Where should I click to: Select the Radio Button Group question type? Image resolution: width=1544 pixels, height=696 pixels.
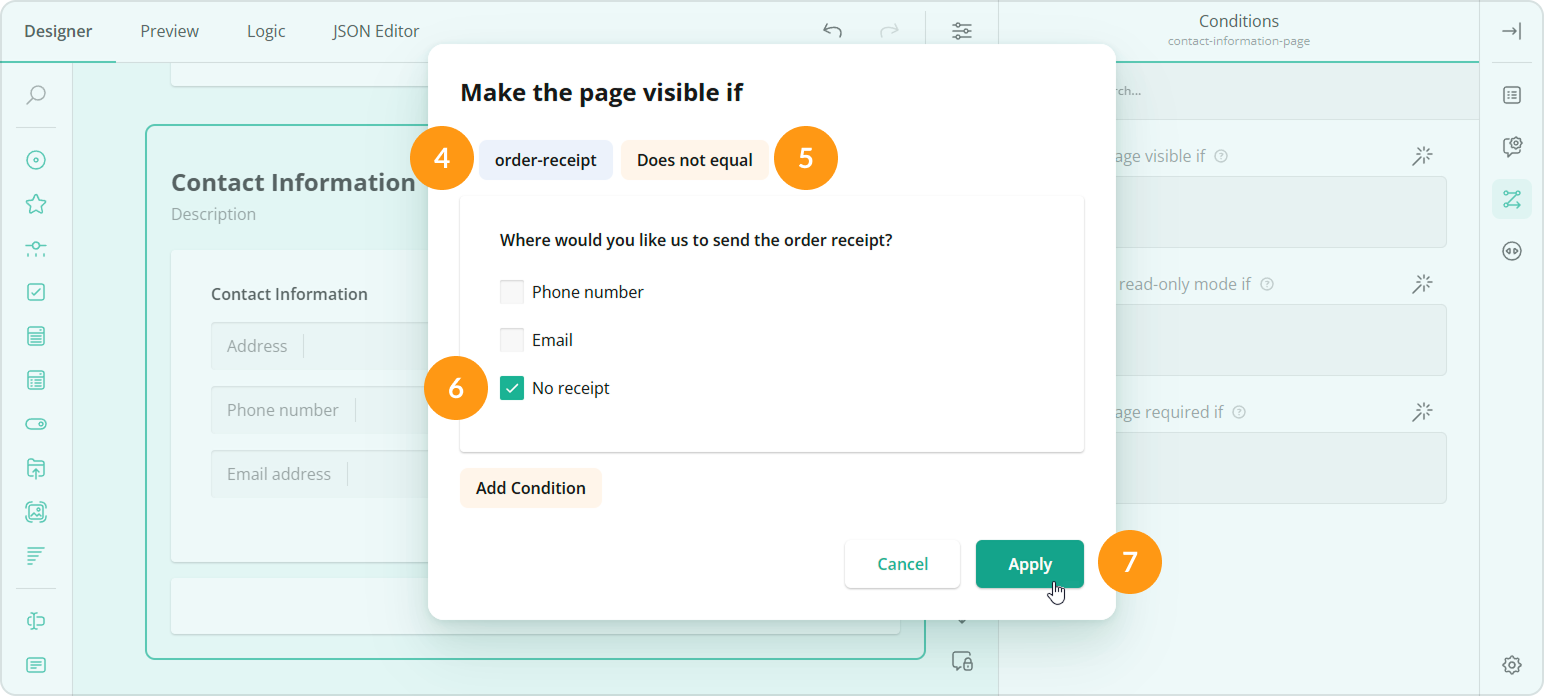click(35, 158)
